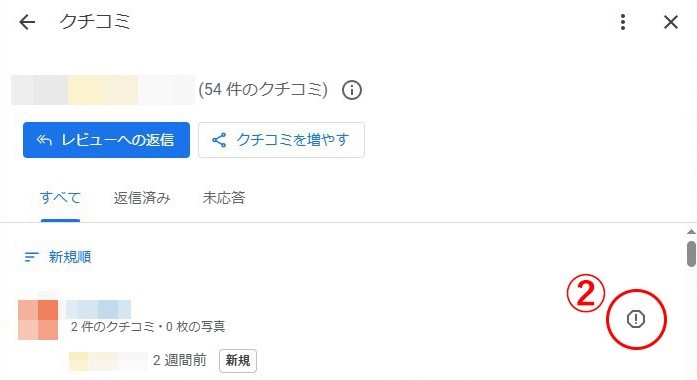
Task: Click the 新規 badge on the review
Action: [238, 360]
